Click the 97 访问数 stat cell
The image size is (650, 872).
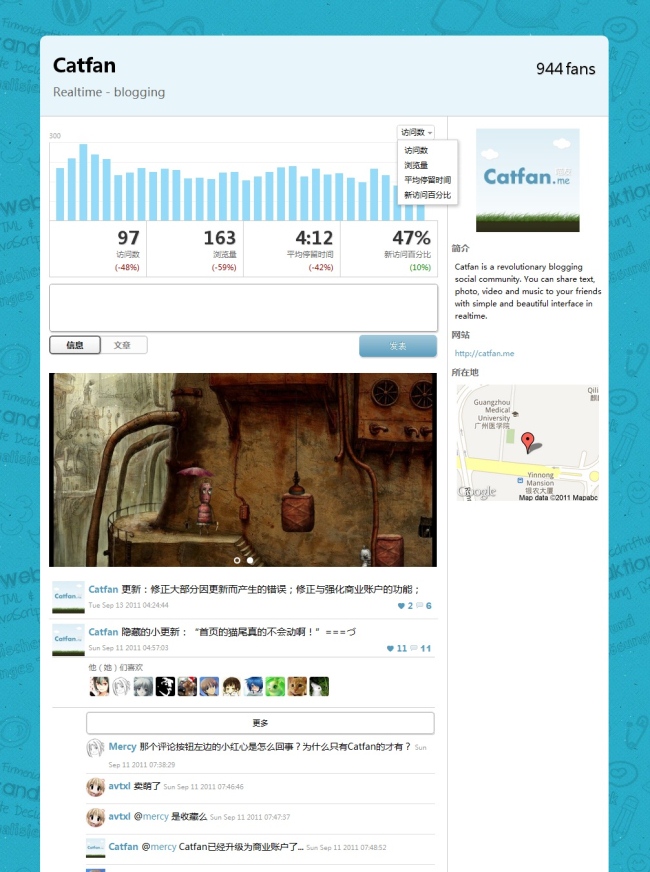(x=98, y=249)
